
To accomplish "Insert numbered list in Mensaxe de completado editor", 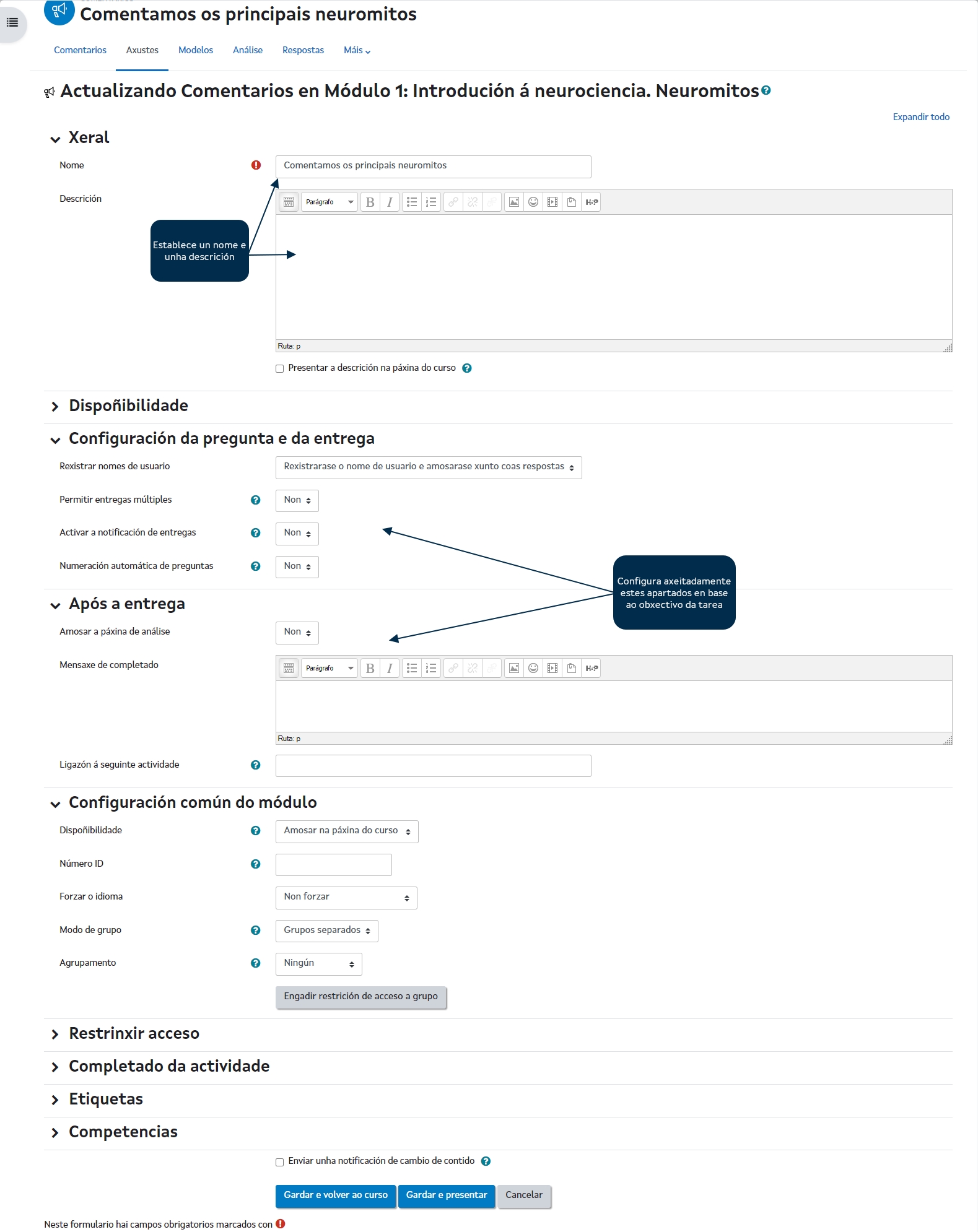I will [x=431, y=669].
